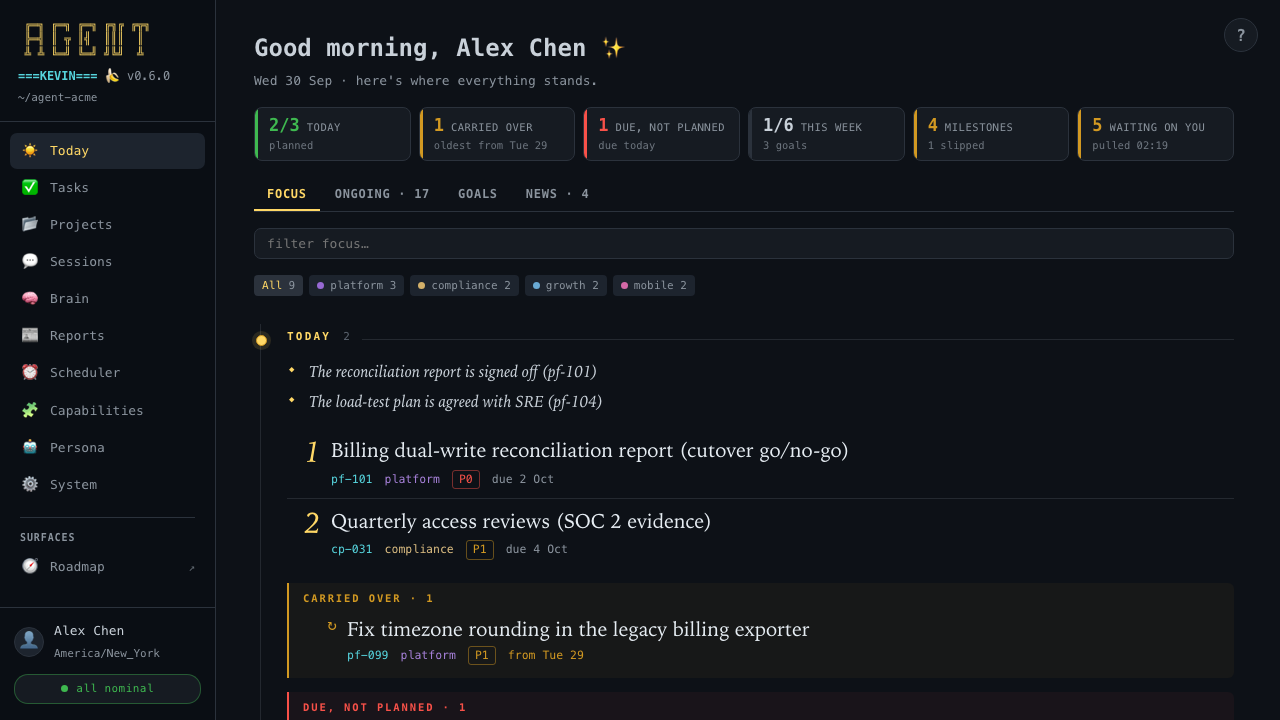Image resolution: width=1280 pixels, height=720 pixels.
Task: Click the Due, Not Planned card
Action: [x=661, y=134]
